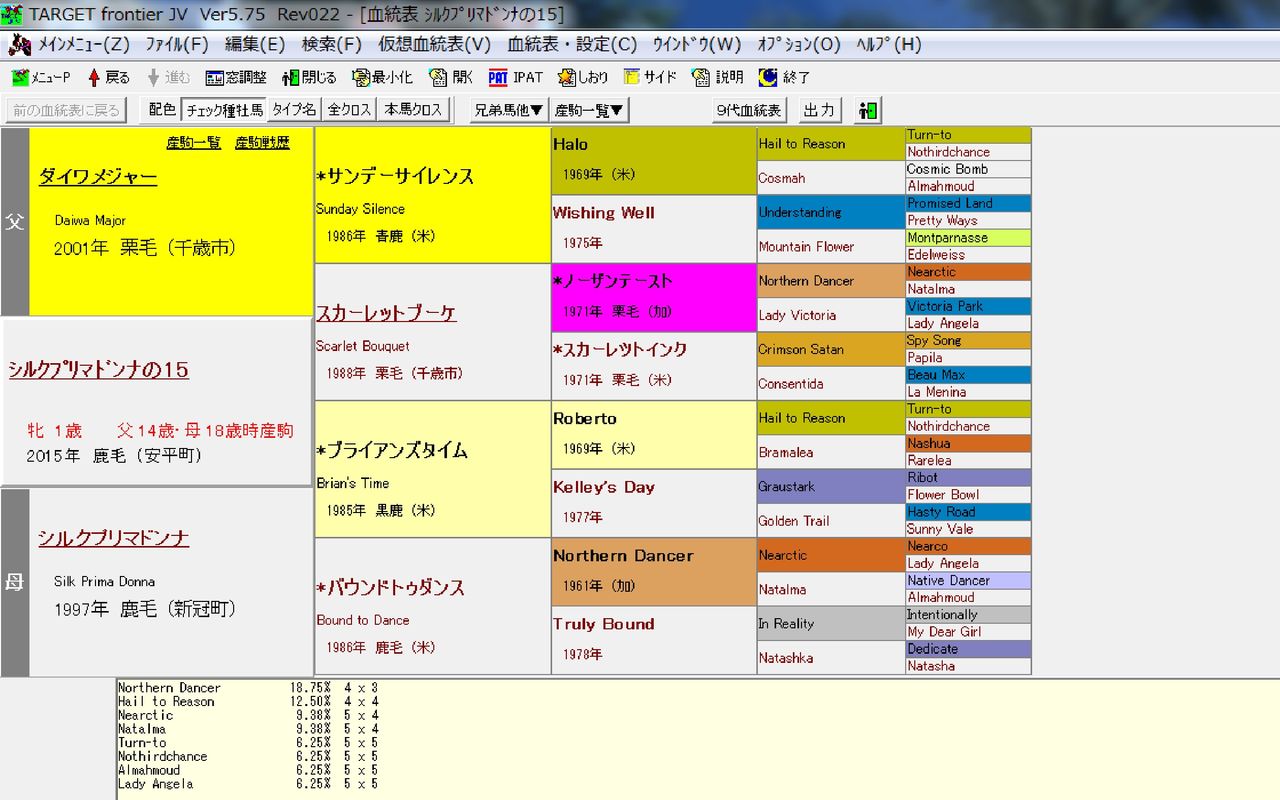1280x800 pixels.
Task: Open the ヘルプ(H) menu
Action: coord(889,44)
